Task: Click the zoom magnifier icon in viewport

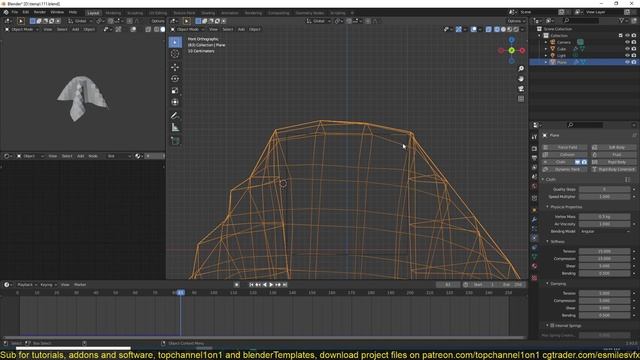Action: (x=521, y=69)
